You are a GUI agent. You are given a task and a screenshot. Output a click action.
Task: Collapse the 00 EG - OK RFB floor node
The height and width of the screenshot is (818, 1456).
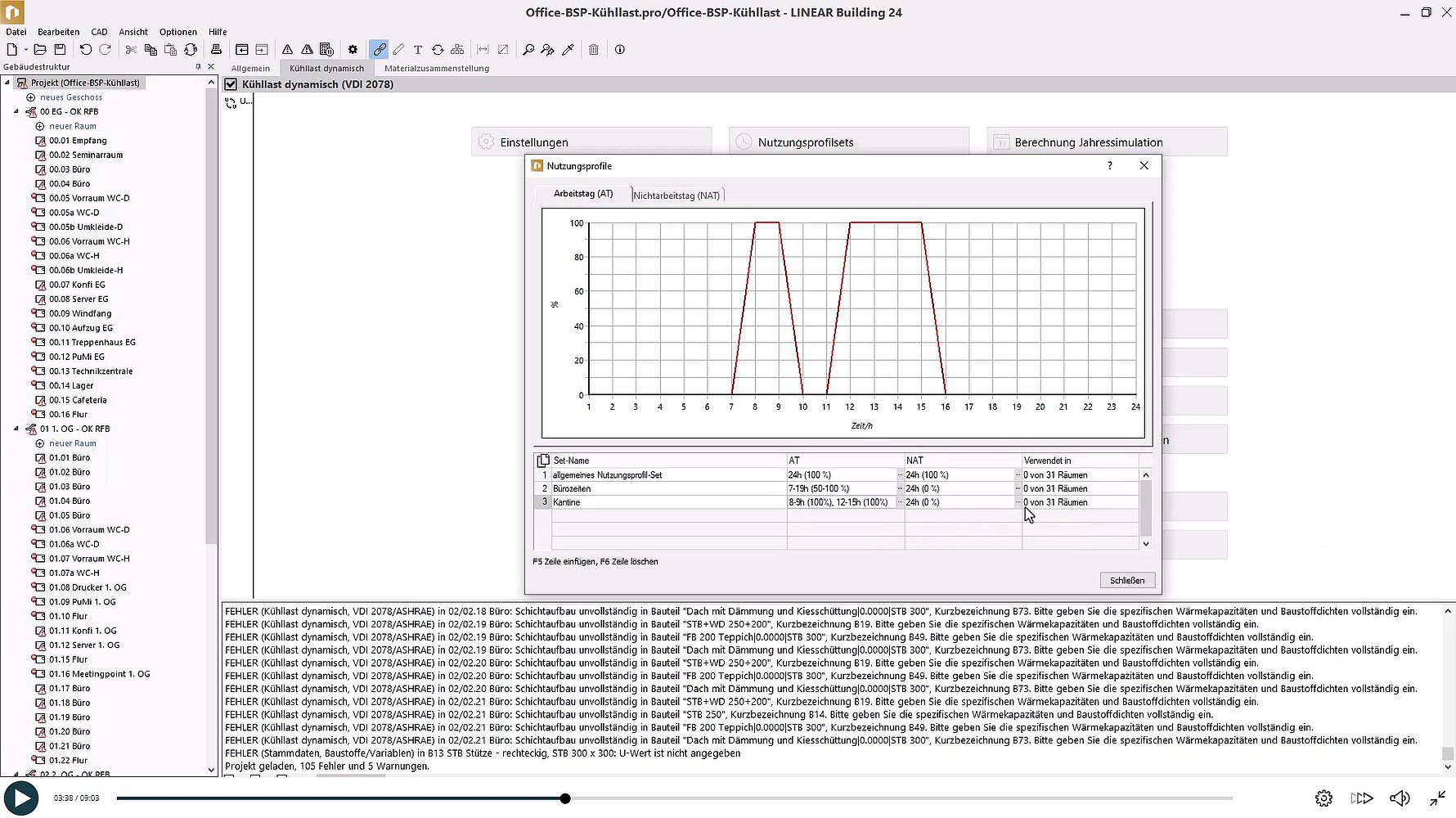click(x=16, y=111)
